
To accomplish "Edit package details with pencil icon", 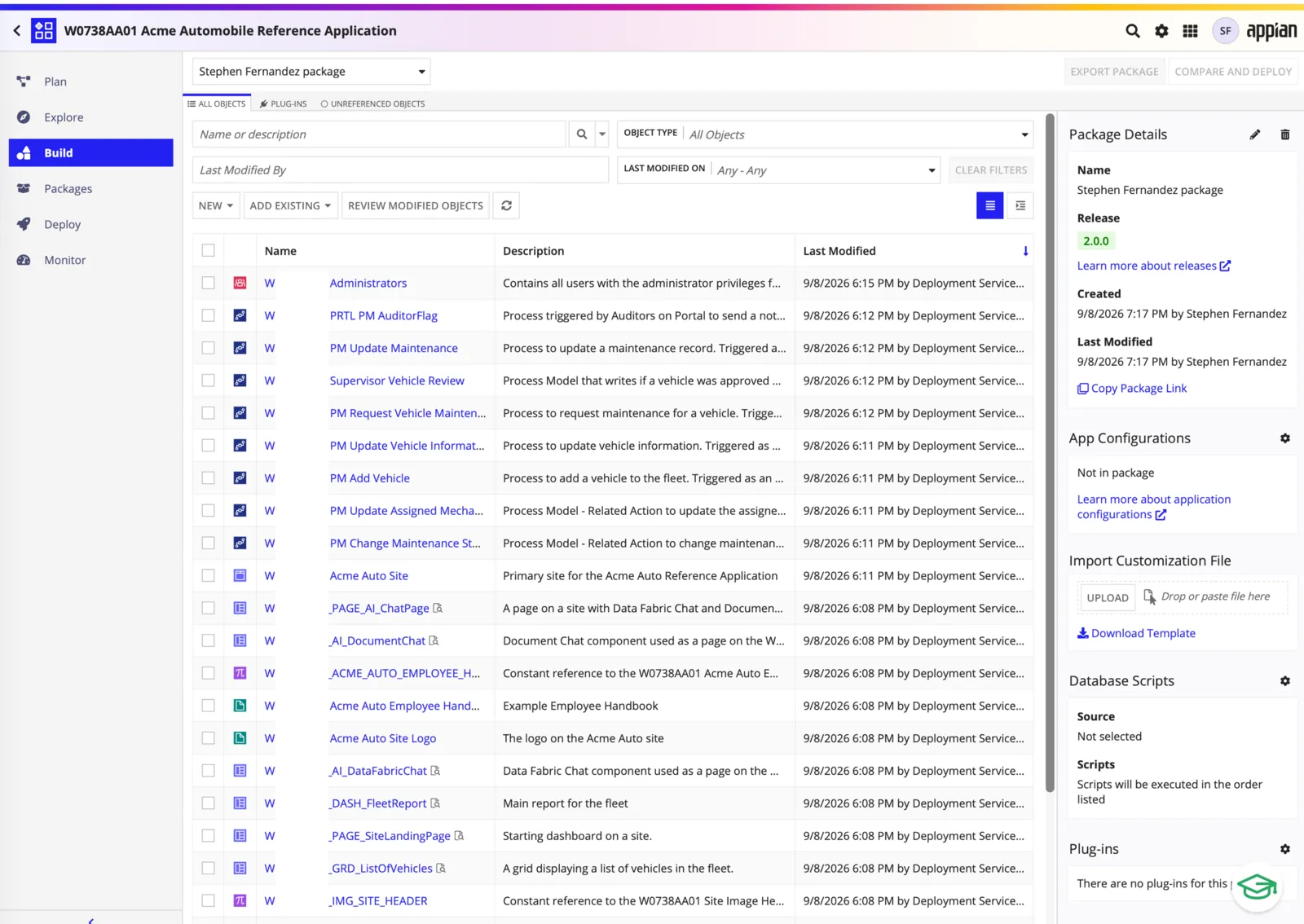I will click(x=1255, y=134).
